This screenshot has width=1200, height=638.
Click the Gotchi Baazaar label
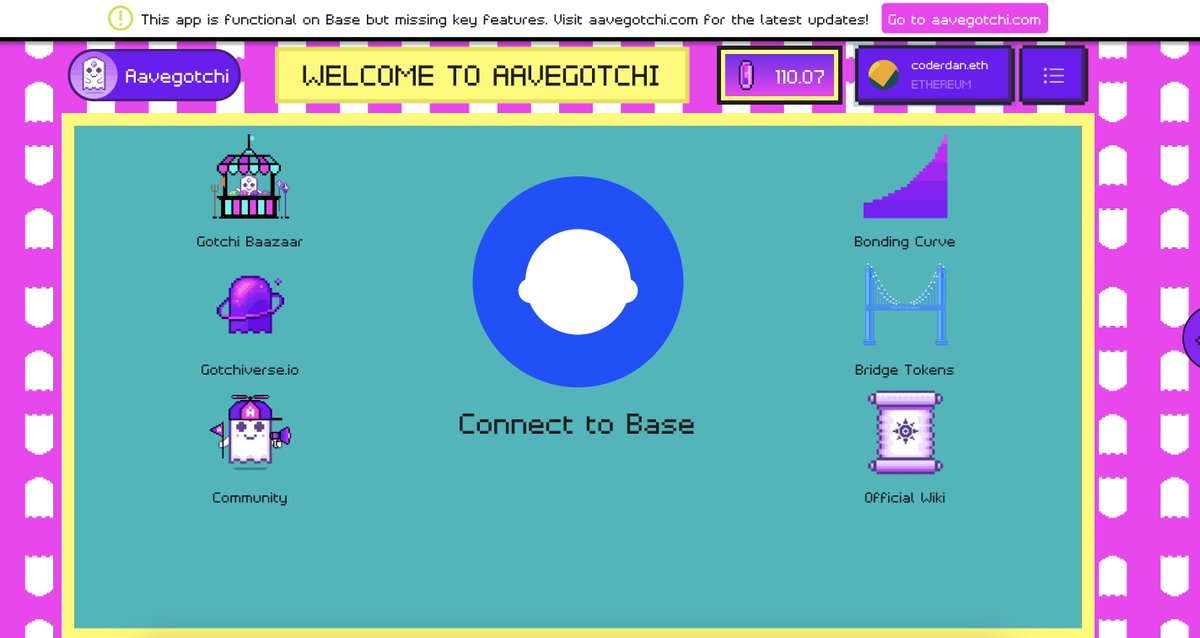[250, 242]
